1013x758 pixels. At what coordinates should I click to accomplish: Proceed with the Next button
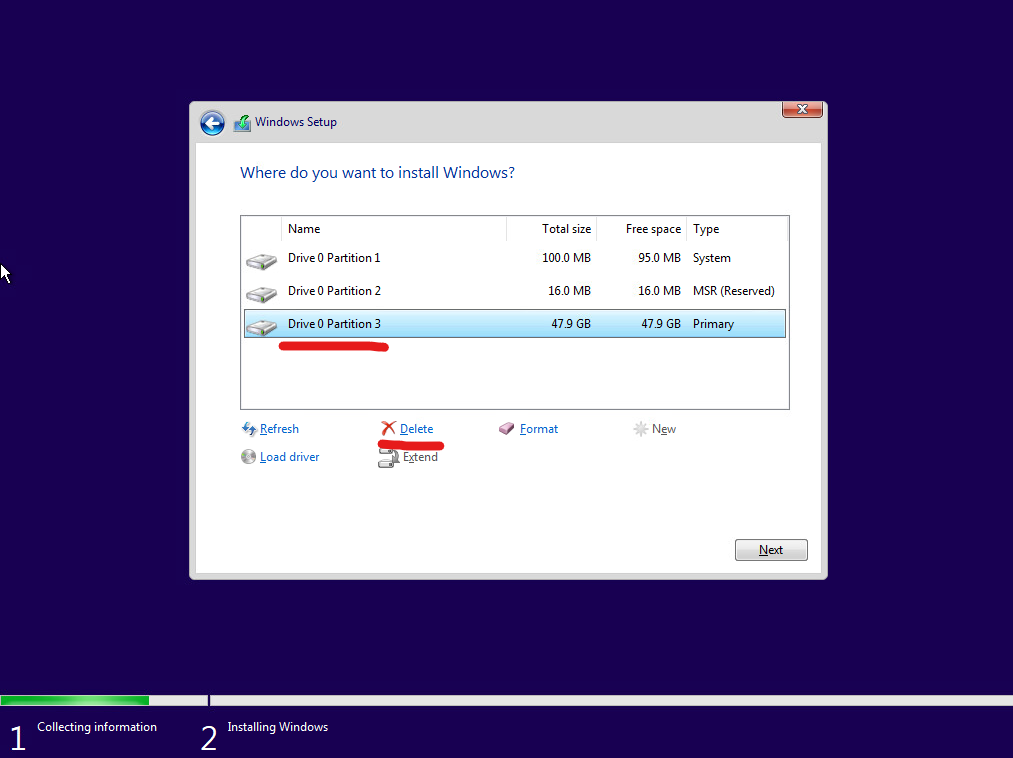771,550
